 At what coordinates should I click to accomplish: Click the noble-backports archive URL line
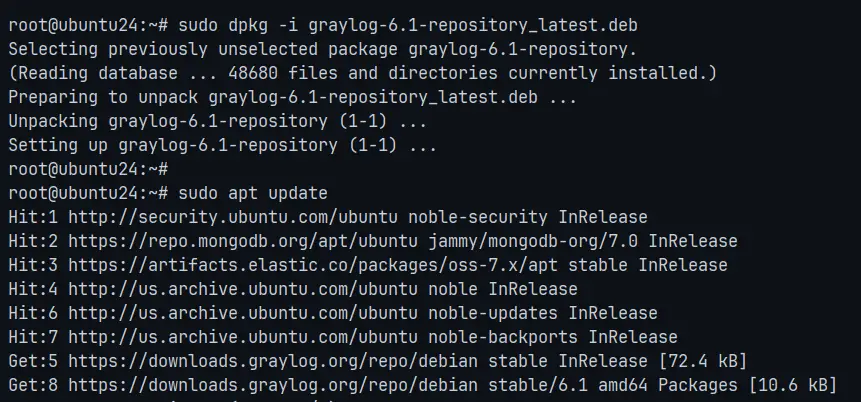[x=343, y=337]
